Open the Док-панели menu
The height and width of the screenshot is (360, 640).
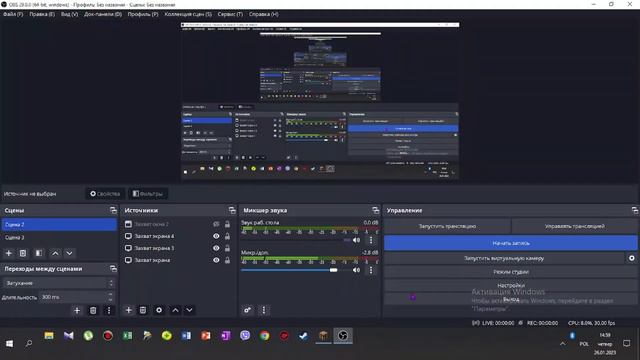103,14
